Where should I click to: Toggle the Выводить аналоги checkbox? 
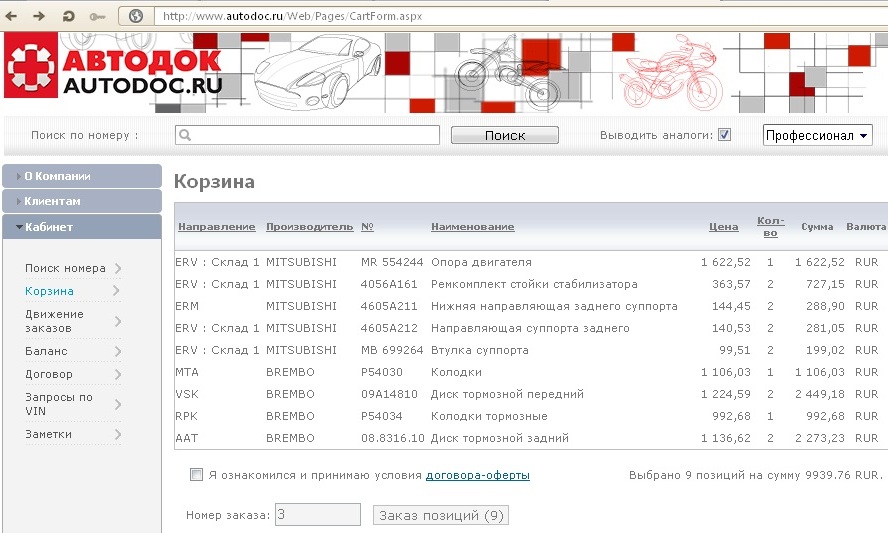click(725, 135)
